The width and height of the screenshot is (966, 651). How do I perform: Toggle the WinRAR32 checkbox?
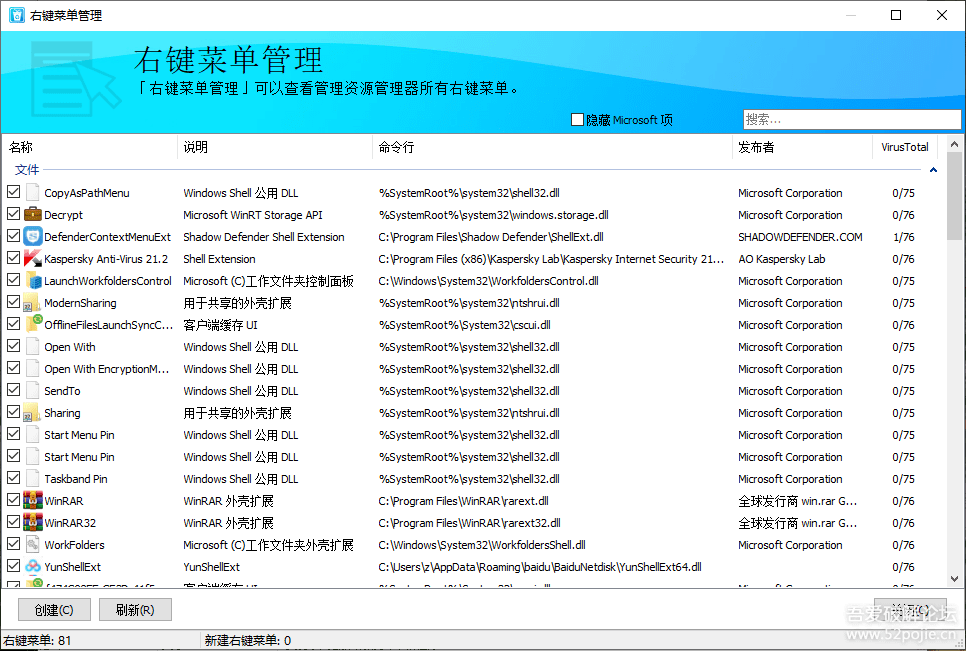pos(14,522)
